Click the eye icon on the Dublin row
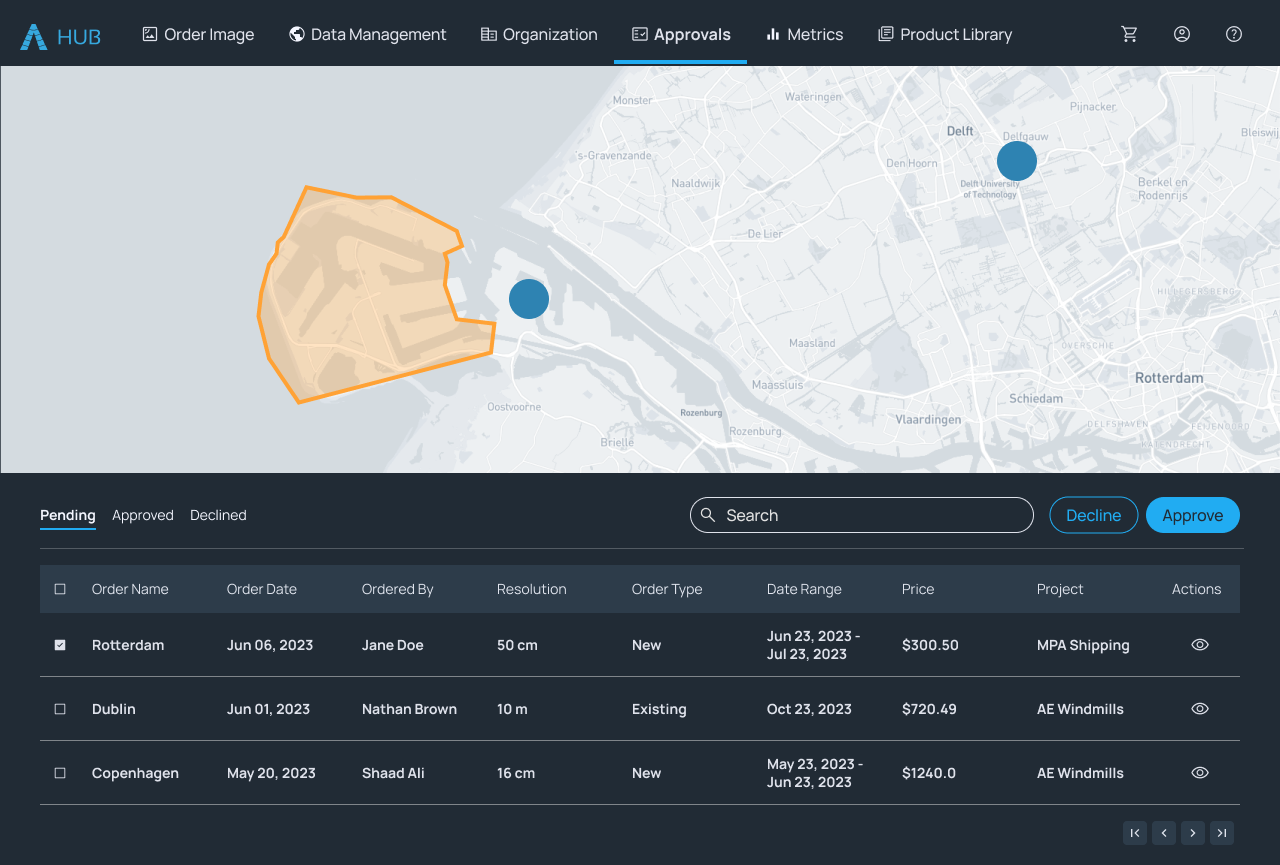1280x865 pixels. coord(1199,709)
